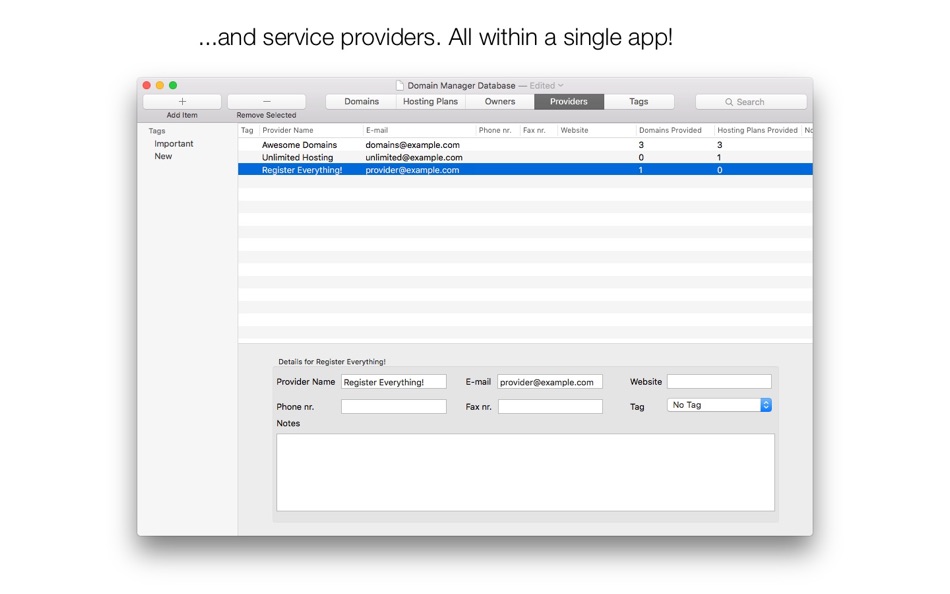The height and width of the screenshot is (594, 950).
Task: Minimize window with yellow button
Action: (160, 85)
